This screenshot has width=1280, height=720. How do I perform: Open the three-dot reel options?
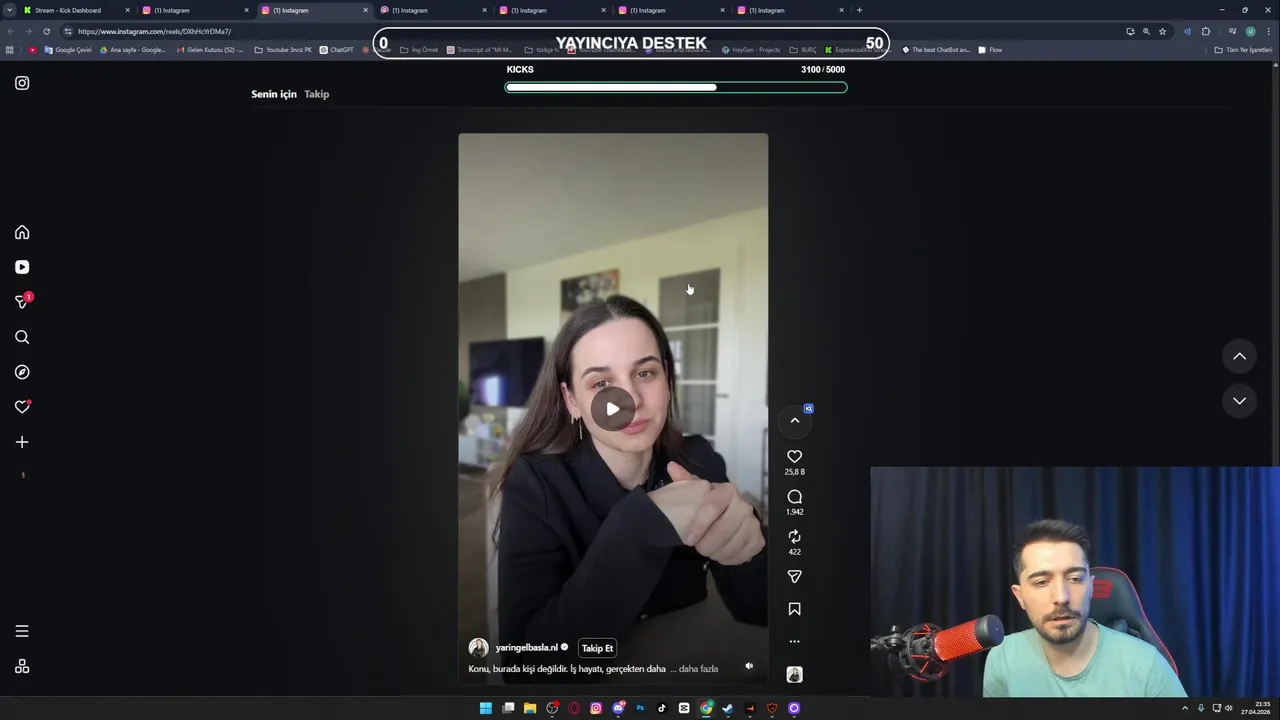pyautogui.click(x=794, y=642)
